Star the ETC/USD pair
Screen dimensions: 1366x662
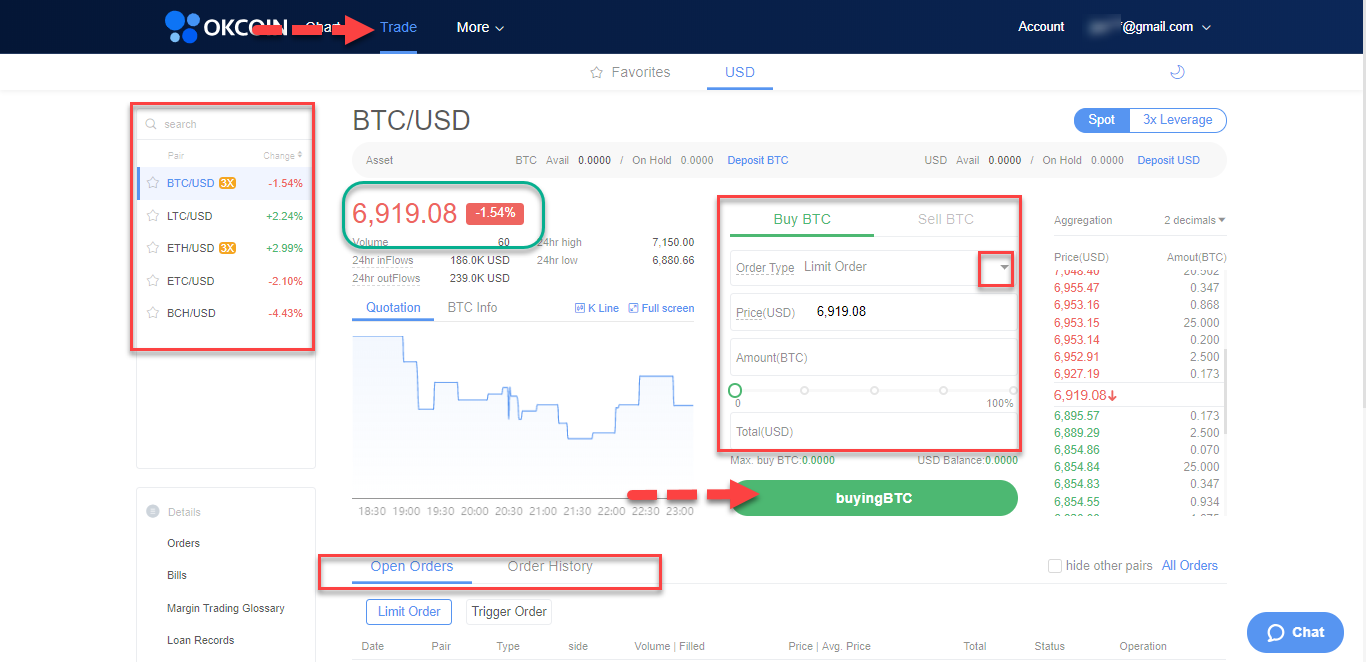click(153, 281)
